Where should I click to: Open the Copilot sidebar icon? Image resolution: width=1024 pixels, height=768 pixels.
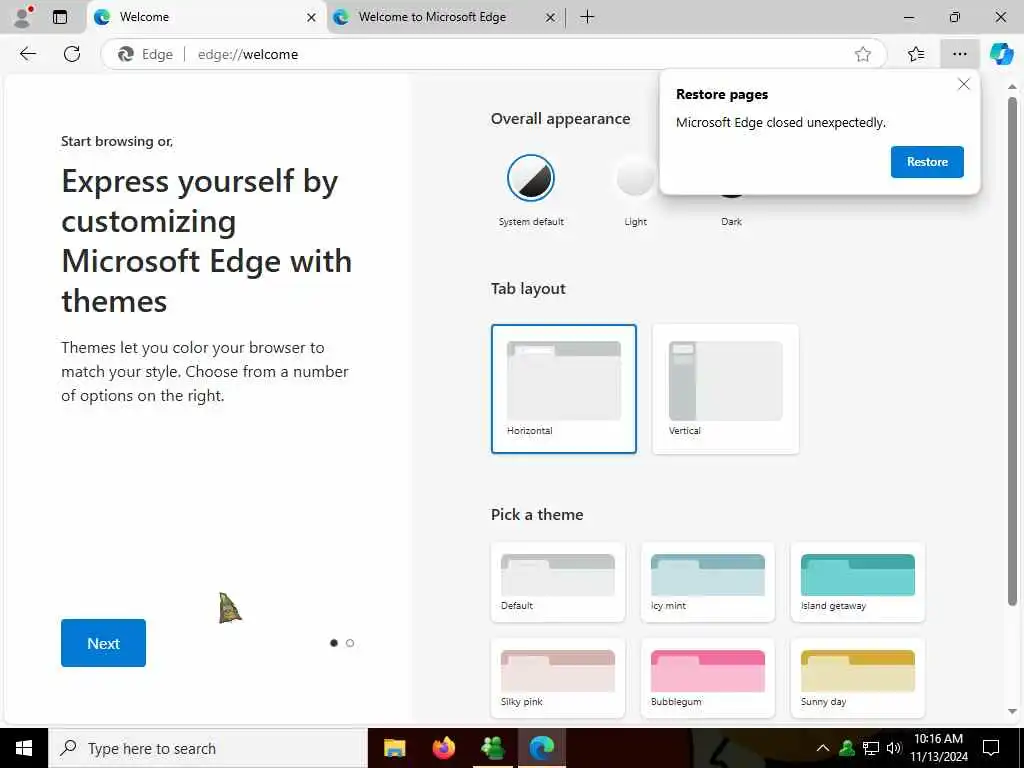(x=1001, y=54)
